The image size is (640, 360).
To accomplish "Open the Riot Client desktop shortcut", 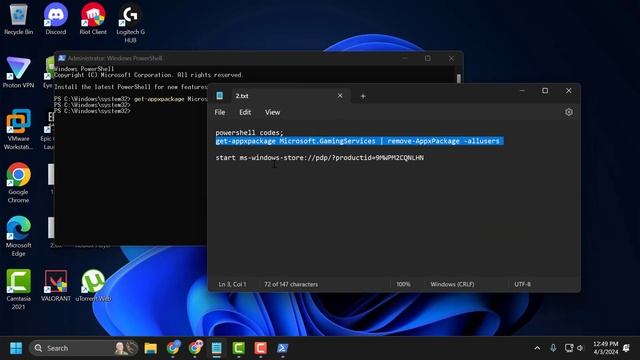I will (x=93, y=19).
